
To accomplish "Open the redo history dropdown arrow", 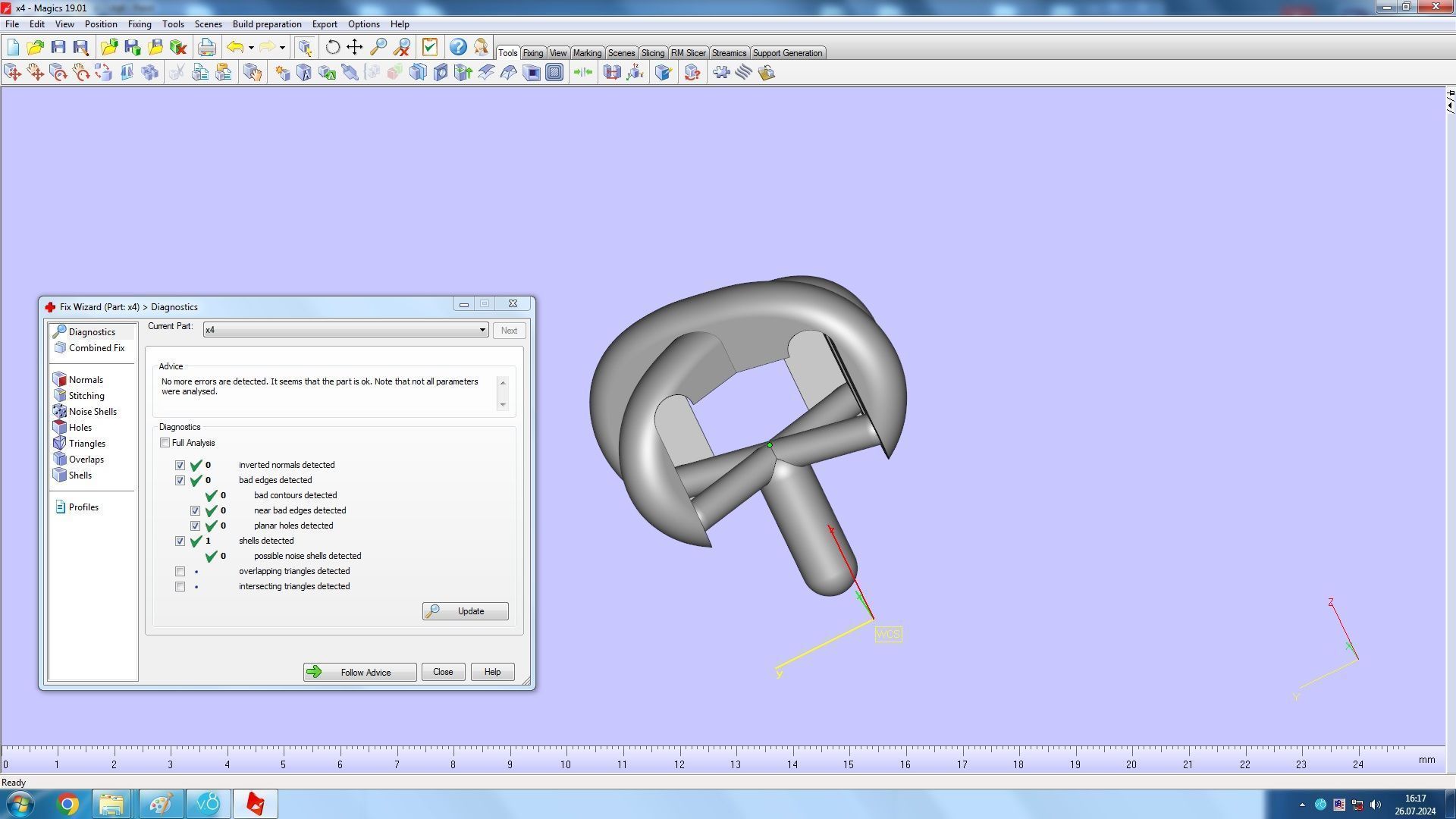I will [282, 48].
